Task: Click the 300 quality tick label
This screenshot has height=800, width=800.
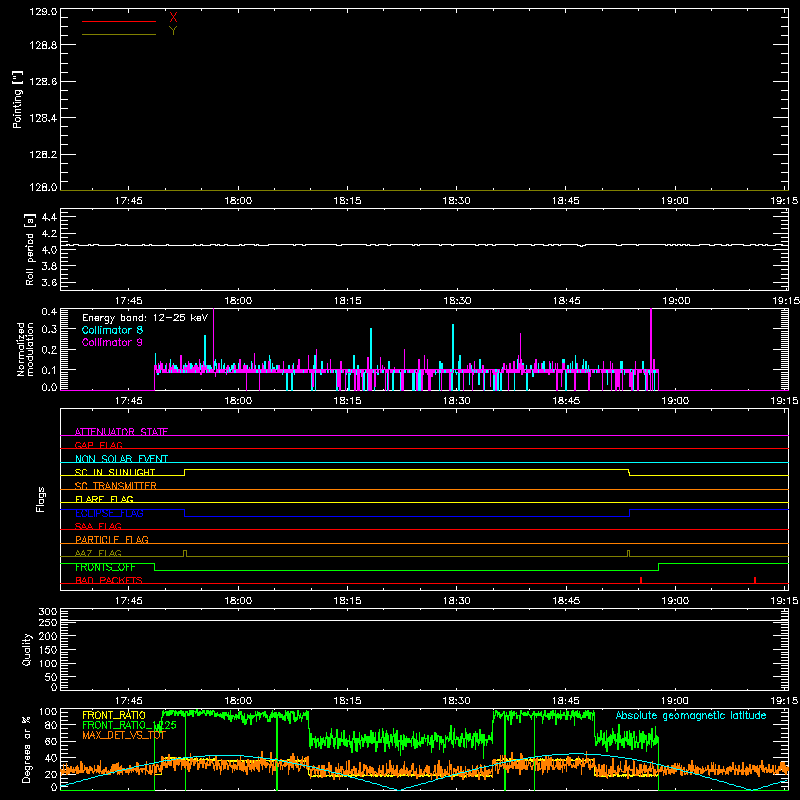Action: point(48,611)
